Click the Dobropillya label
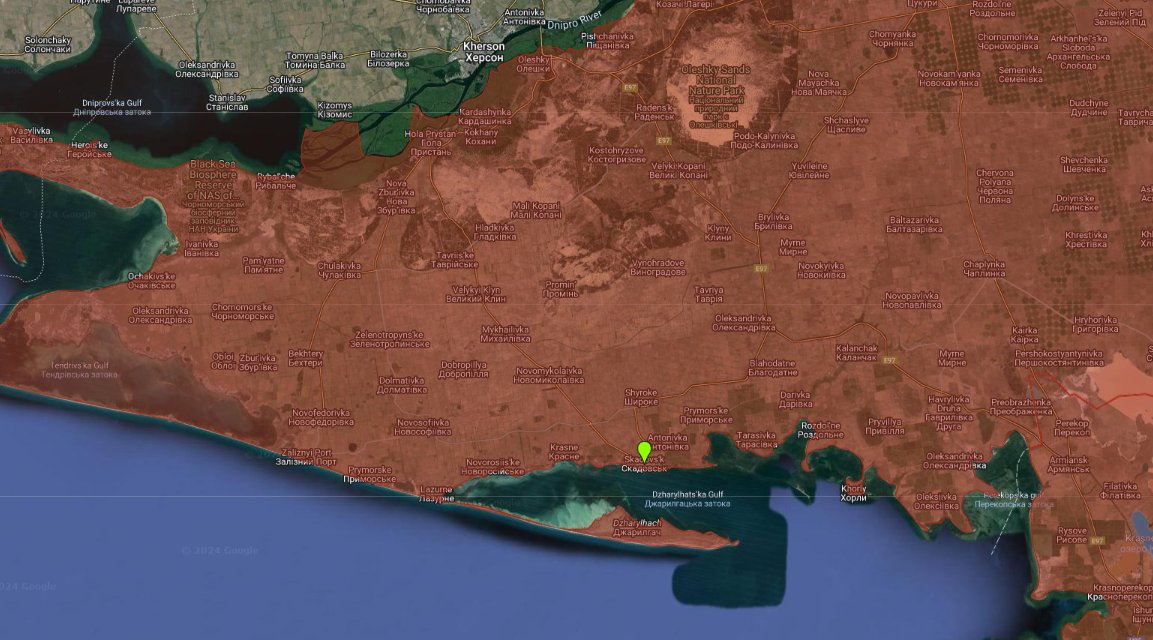Screen dimensions: 1153x640 463,369
